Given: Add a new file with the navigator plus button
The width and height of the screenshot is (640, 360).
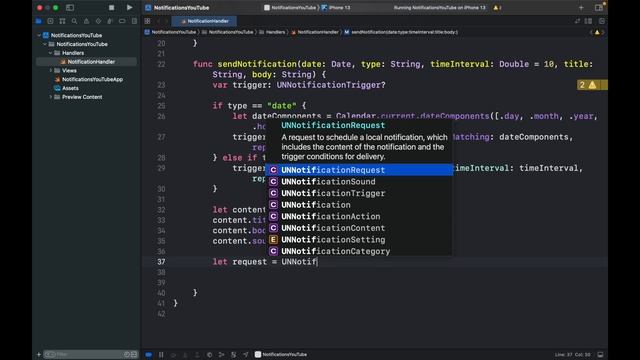Looking at the screenshot, I should [x=39, y=354].
